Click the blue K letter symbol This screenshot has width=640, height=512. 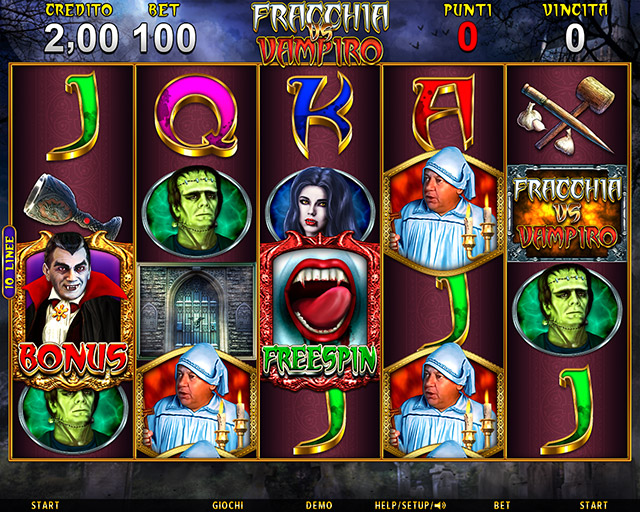coord(320,115)
